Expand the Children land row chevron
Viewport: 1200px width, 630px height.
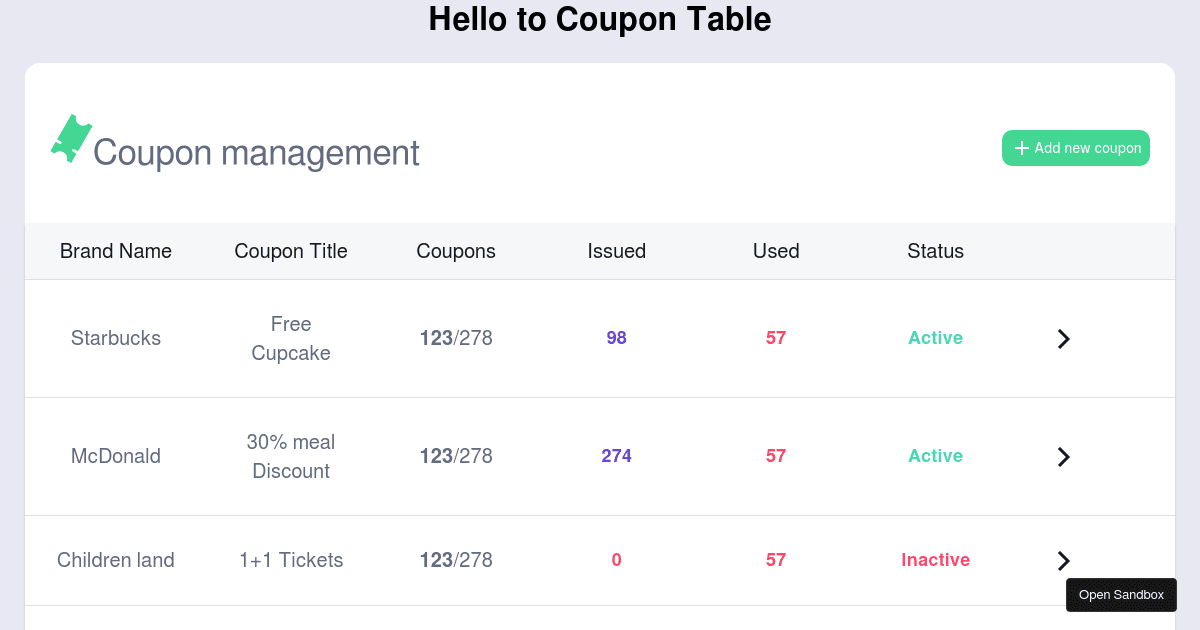tap(1063, 561)
